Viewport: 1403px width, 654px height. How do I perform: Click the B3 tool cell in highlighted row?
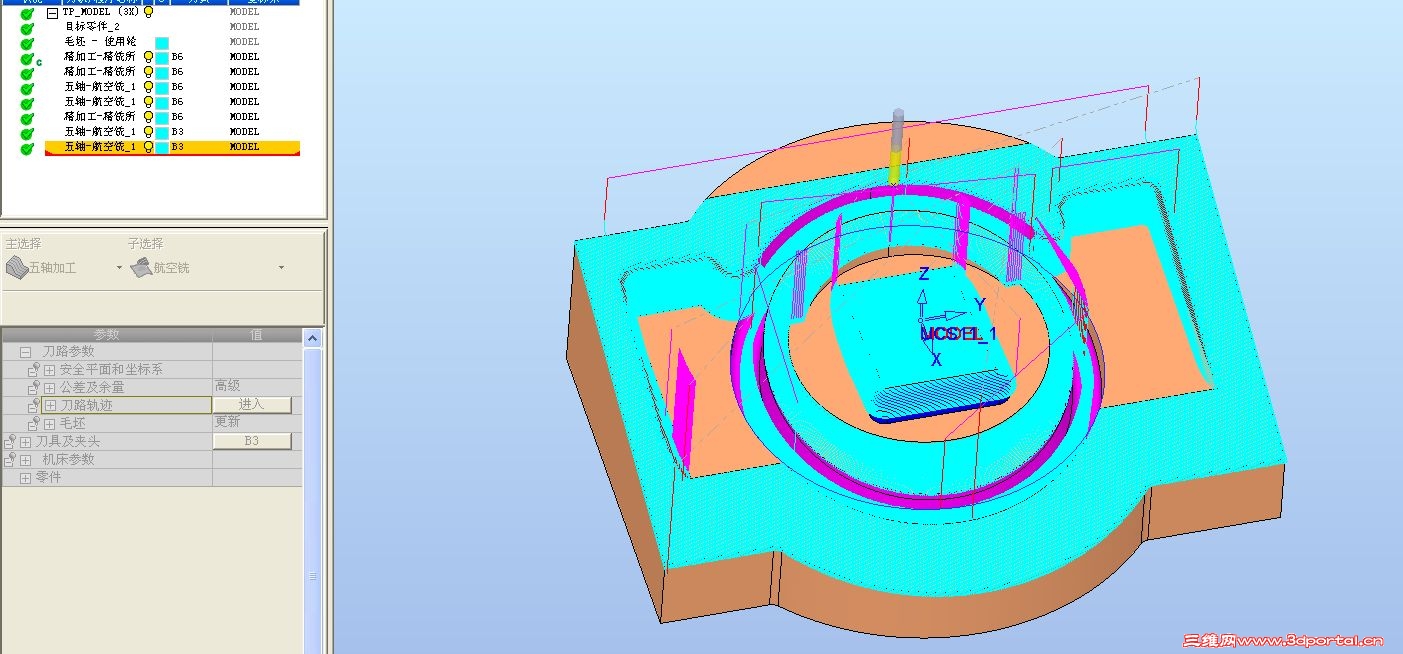(178, 147)
